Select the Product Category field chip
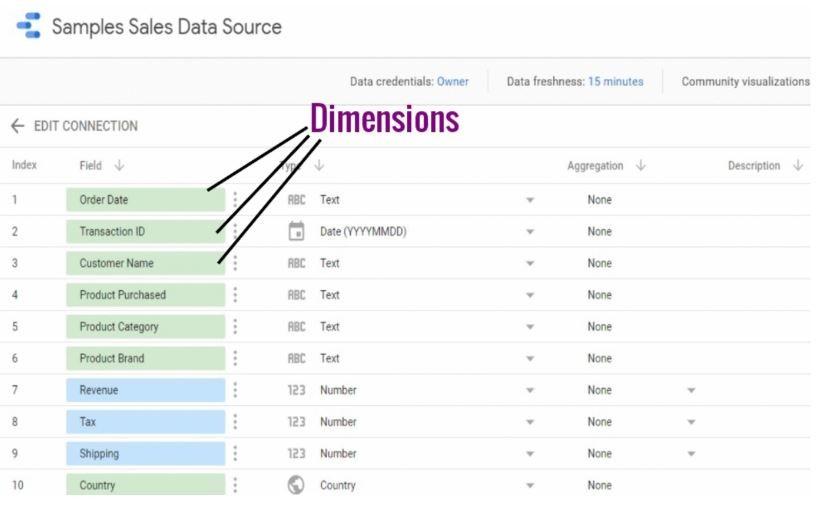This screenshot has width=822, height=508. [x=146, y=327]
